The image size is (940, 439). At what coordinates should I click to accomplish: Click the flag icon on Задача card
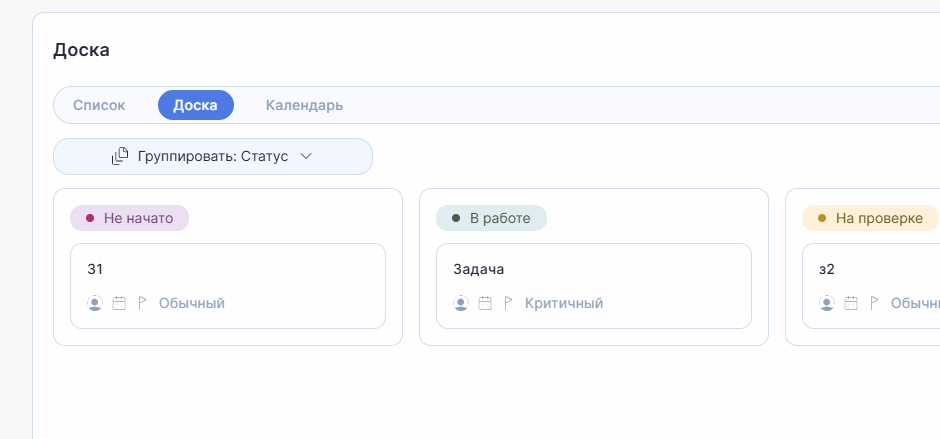click(508, 303)
